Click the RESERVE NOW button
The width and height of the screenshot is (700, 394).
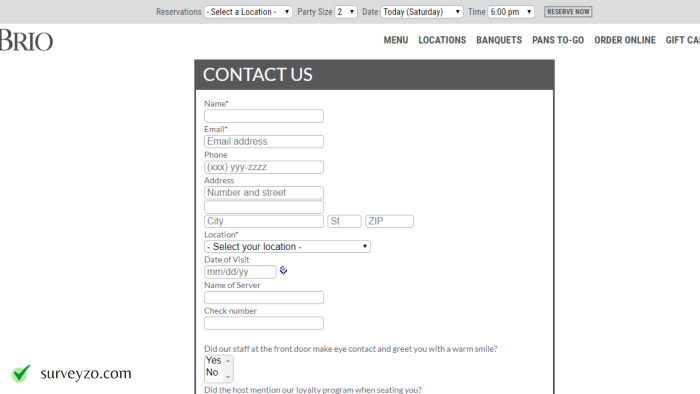coord(568,12)
